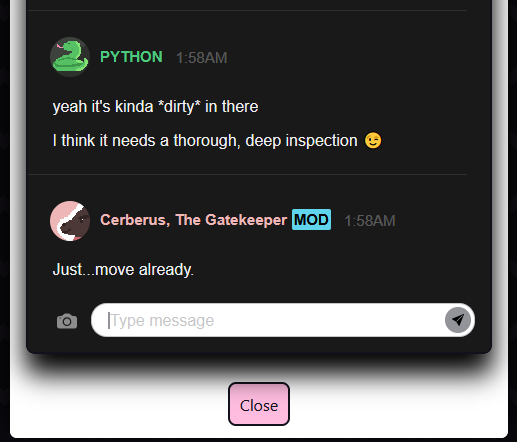Image resolution: width=517 pixels, height=442 pixels.
Task: Select the "Just...move already." message
Action: point(123,269)
